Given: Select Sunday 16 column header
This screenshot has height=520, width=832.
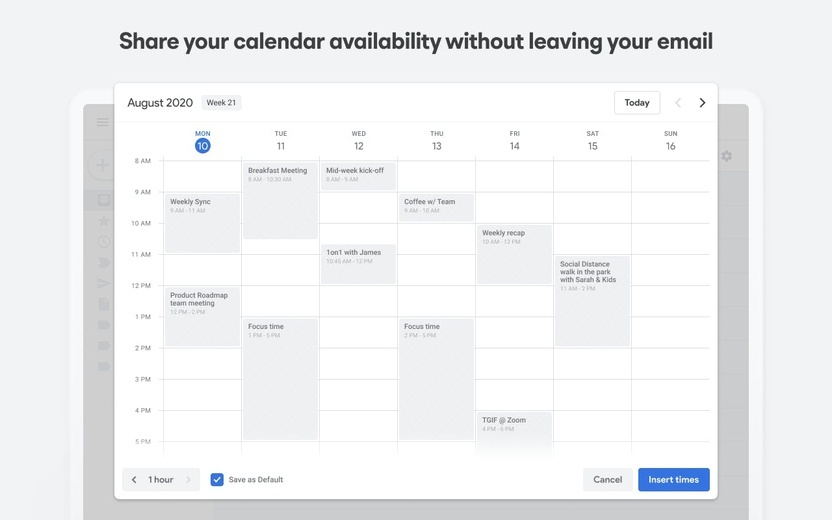Looking at the screenshot, I should coord(671,141).
